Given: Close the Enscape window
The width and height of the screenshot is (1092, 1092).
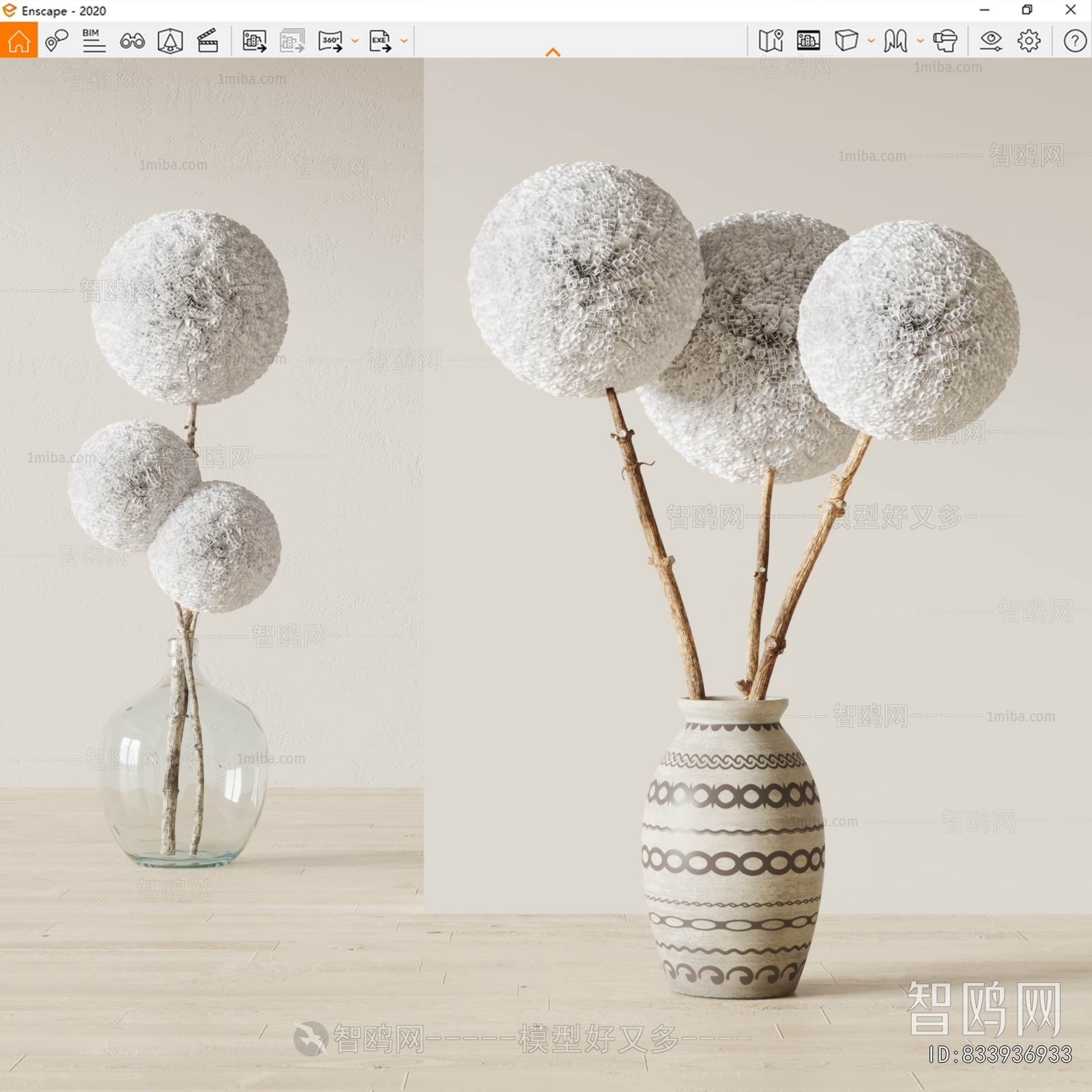Looking at the screenshot, I should 1071,10.
